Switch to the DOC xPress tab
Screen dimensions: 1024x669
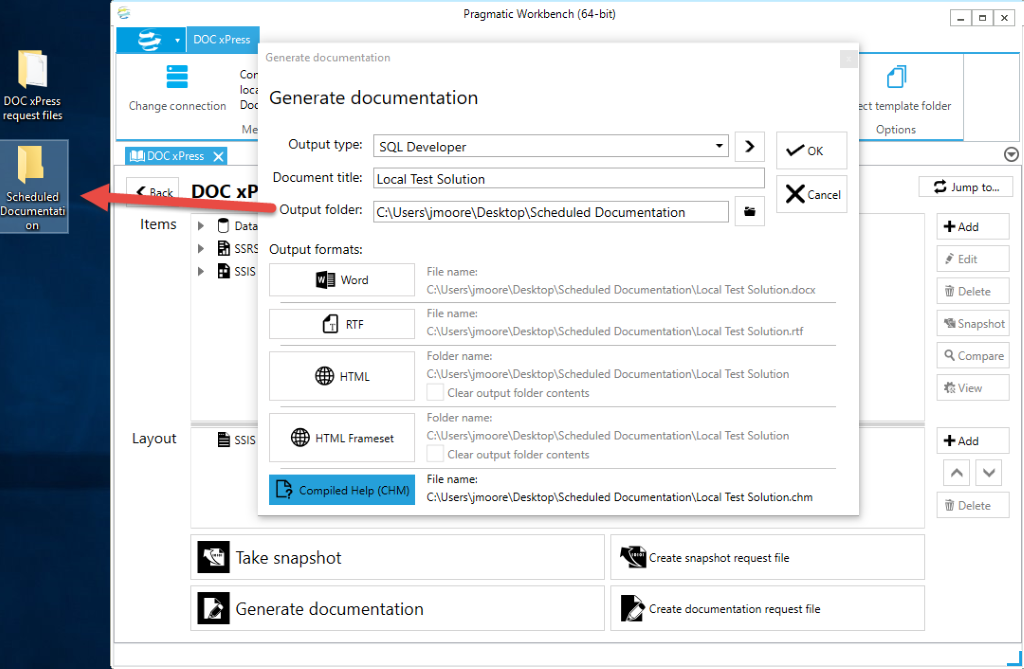pos(176,155)
